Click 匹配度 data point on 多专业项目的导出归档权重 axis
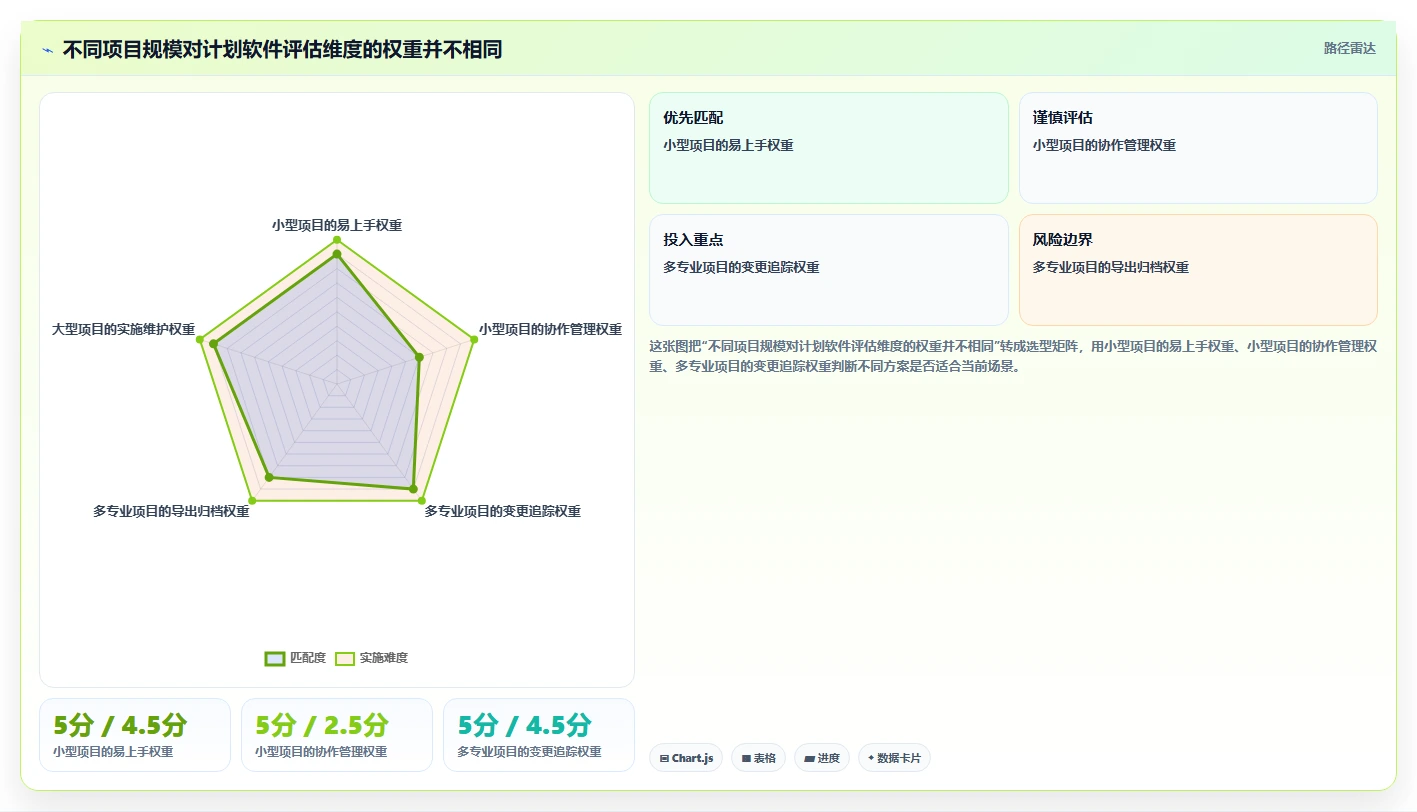The height and width of the screenshot is (812, 1417). (268, 478)
